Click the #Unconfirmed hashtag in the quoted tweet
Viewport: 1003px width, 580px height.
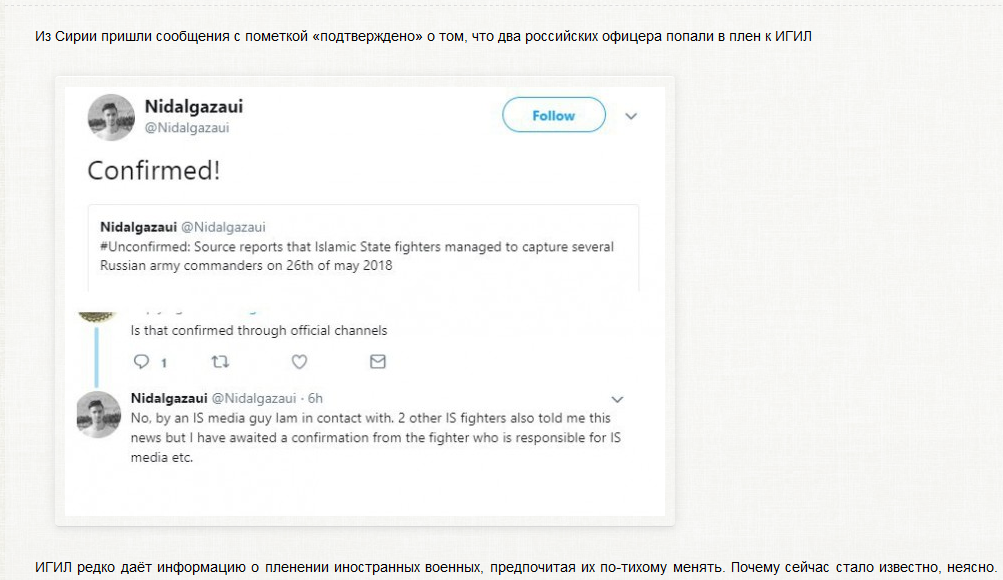point(144,246)
